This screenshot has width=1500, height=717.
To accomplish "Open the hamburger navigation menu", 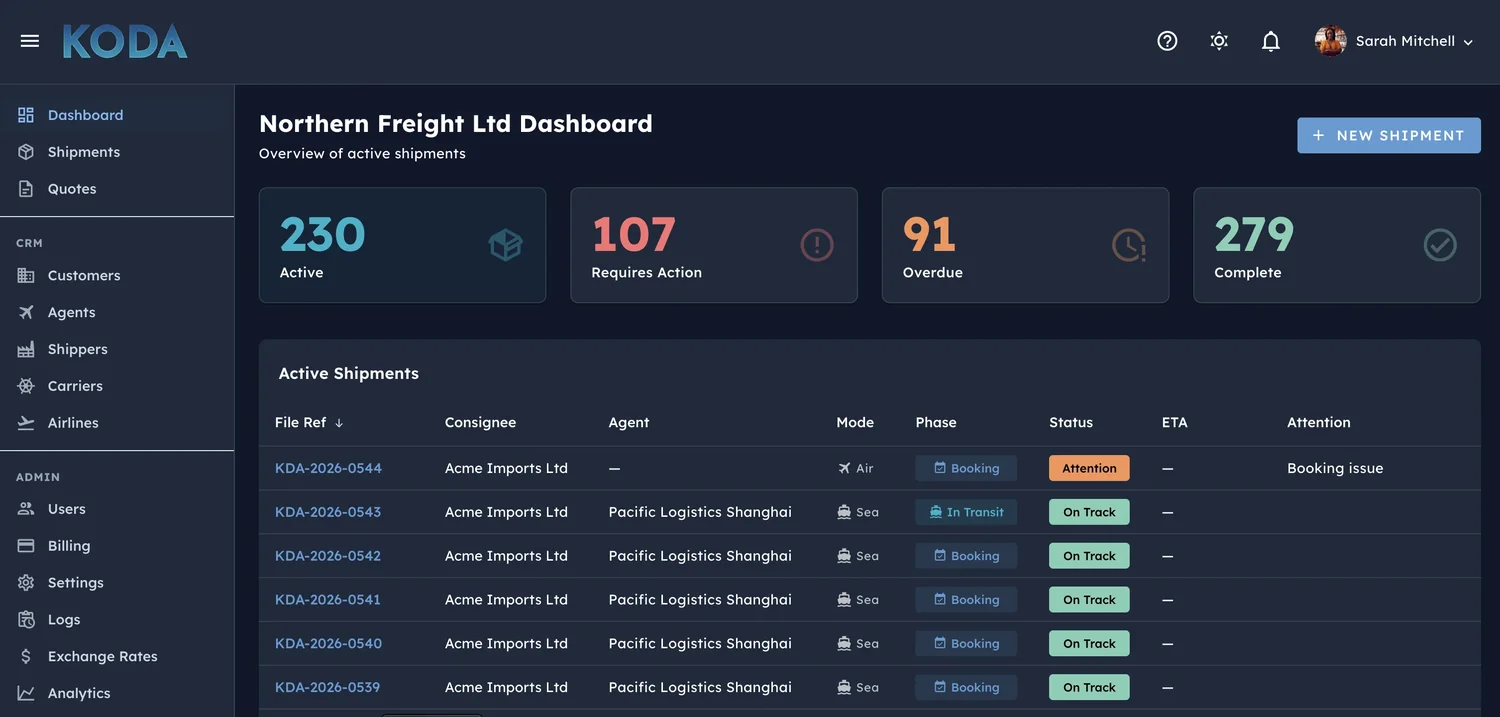I will point(30,41).
